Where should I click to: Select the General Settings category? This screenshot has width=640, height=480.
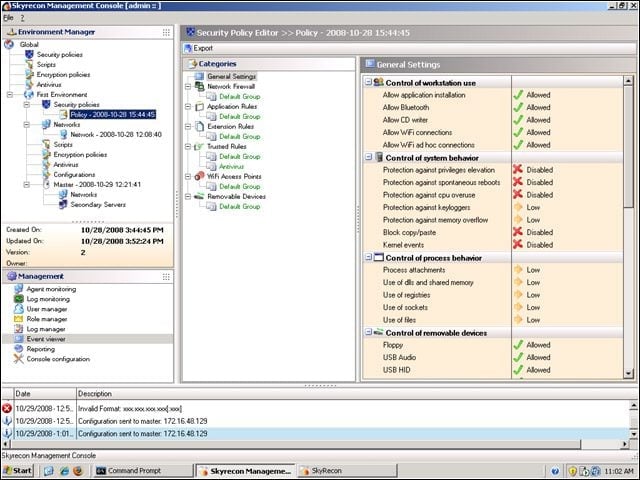click(x=231, y=76)
